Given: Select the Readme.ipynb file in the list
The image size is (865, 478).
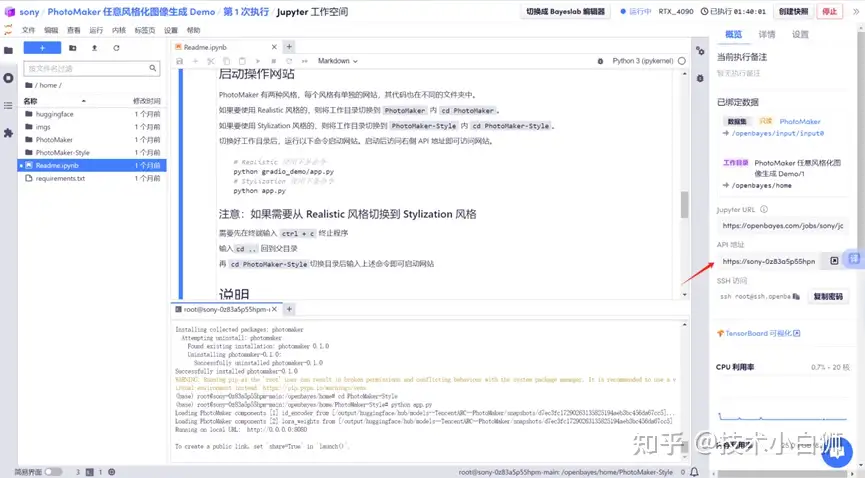Looking at the screenshot, I should (92, 166).
